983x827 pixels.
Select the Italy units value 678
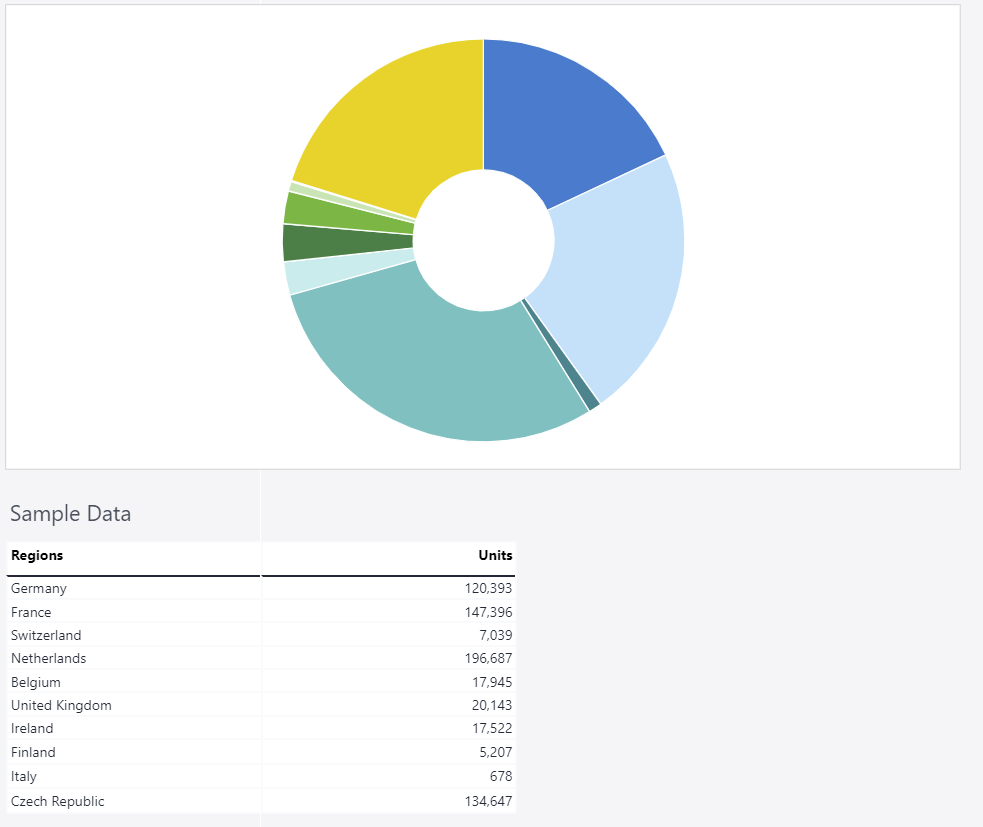click(x=502, y=776)
